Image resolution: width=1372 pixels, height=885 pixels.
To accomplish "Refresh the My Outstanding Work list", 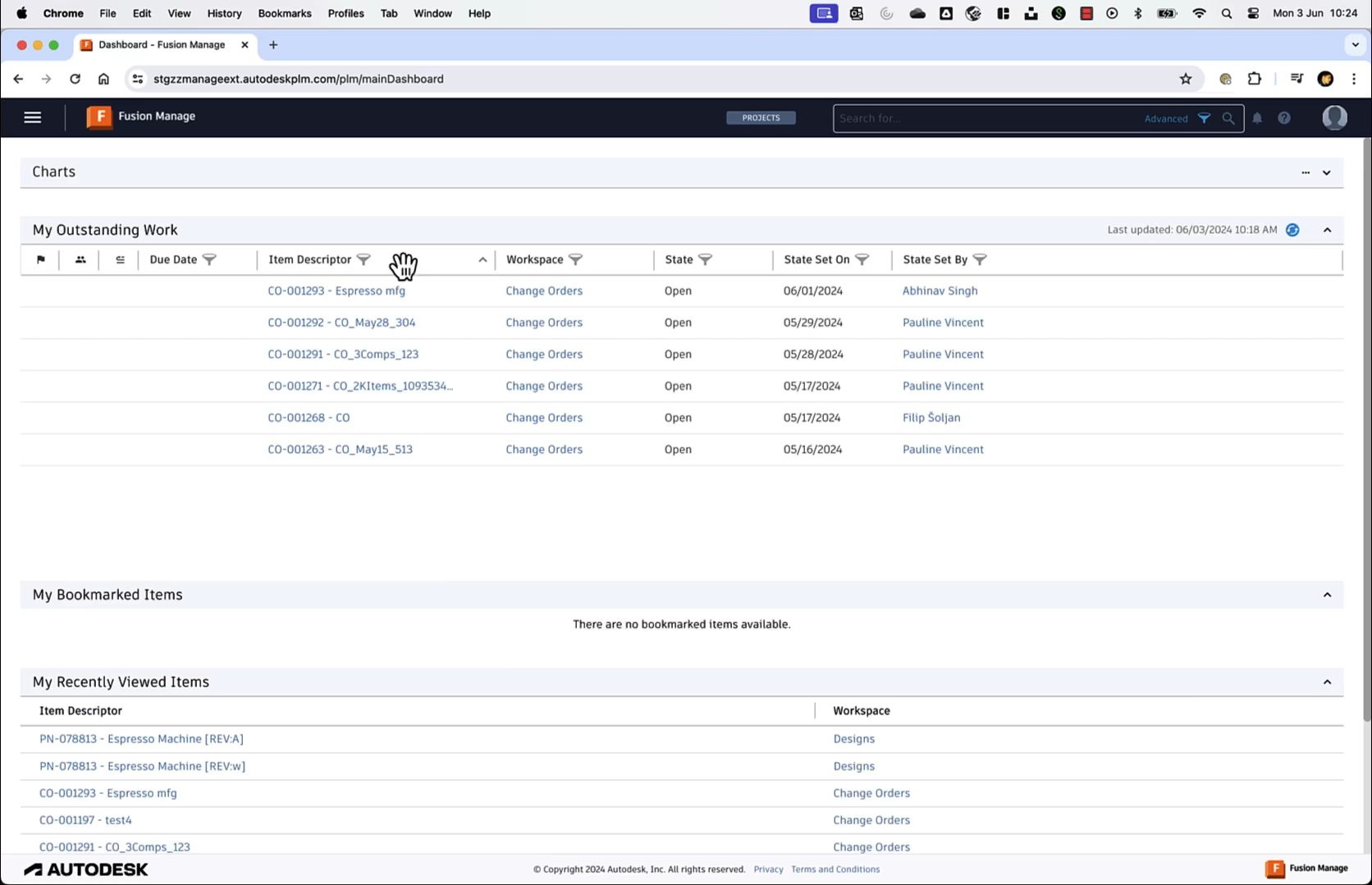I will (1292, 230).
